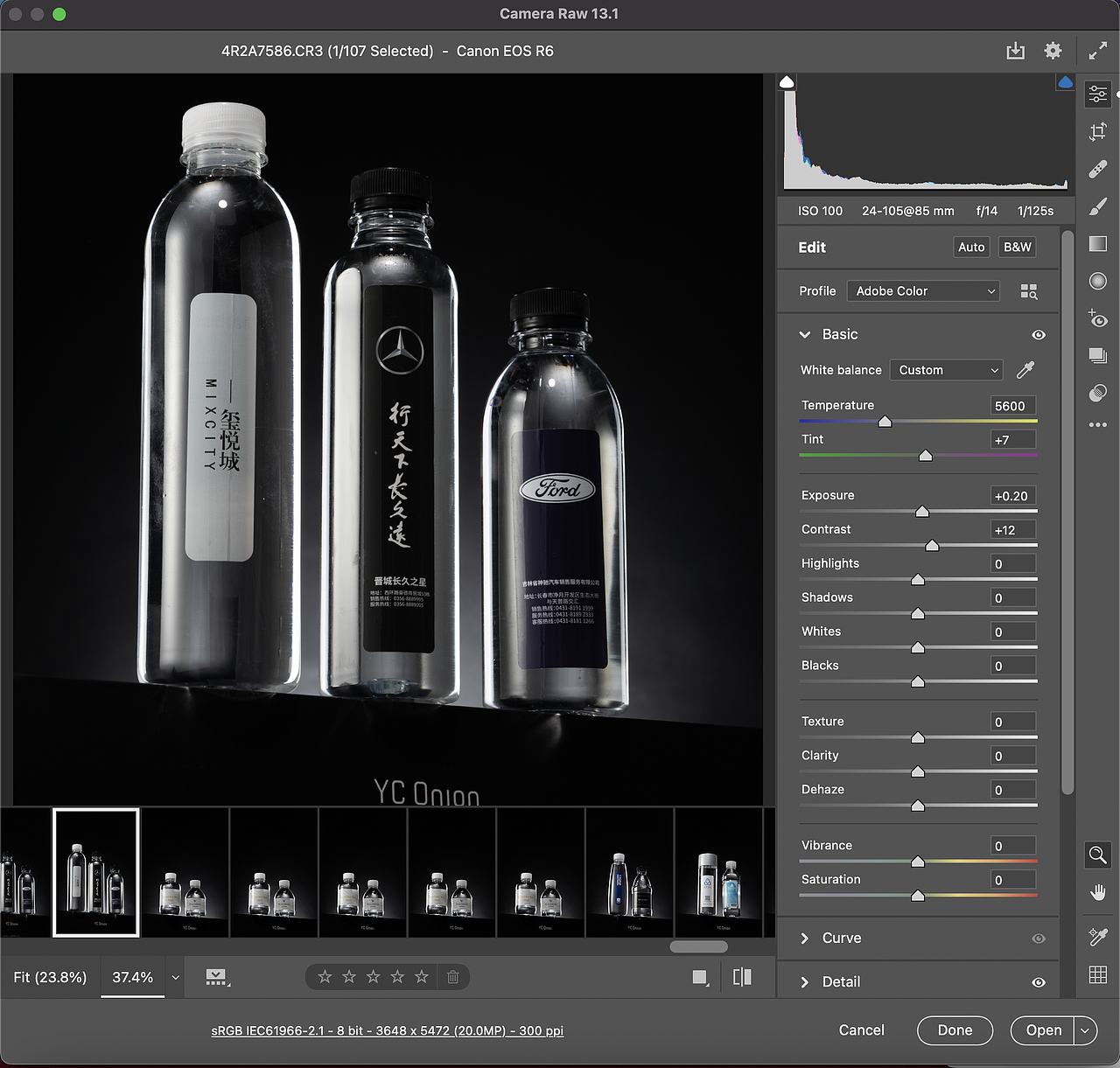Open the White balance Custom dropdown
Viewport: 1120px width, 1068px height.
tap(946, 370)
